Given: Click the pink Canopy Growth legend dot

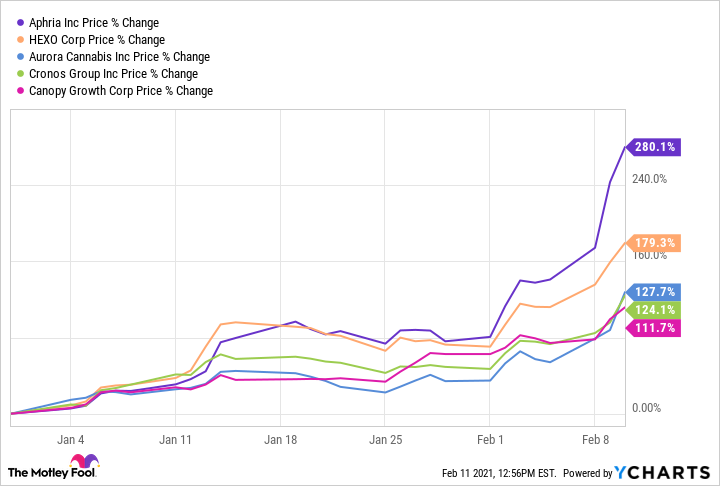Looking at the screenshot, I should [20, 90].
